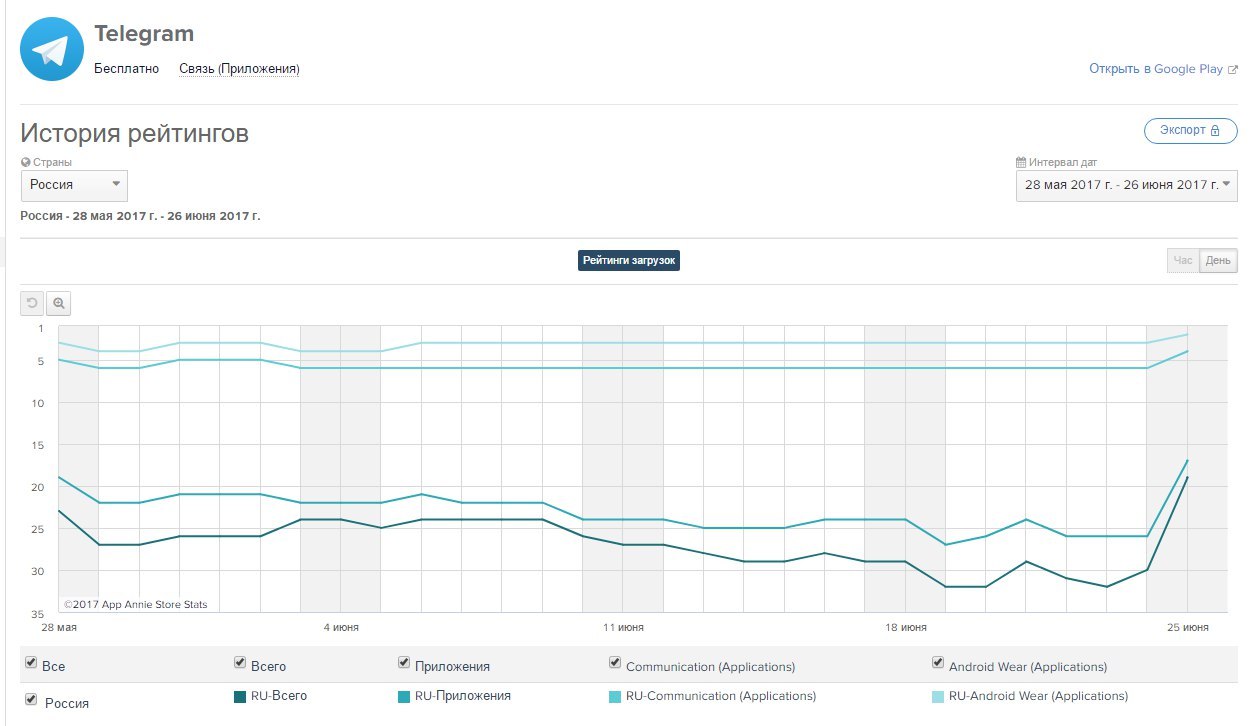This screenshot has width=1250, height=726.
Task: Click the Экспорт button
Action: [1190, 131]
